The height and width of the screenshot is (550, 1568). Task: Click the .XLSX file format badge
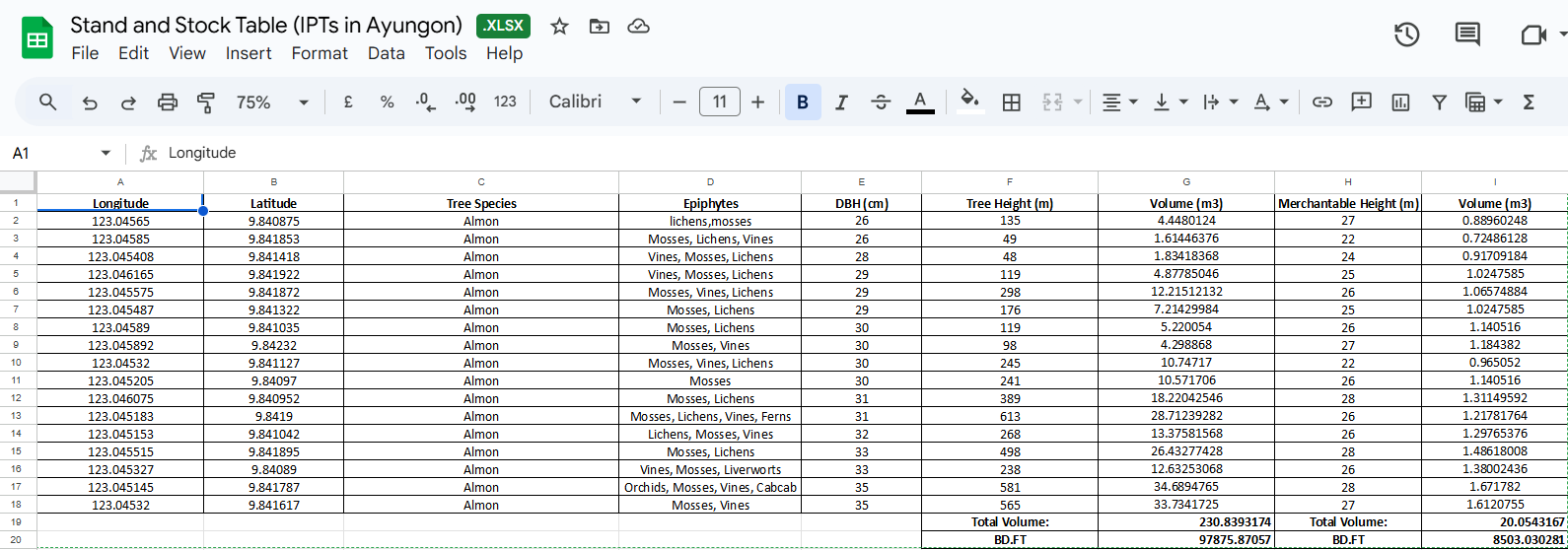pos(503,26)
